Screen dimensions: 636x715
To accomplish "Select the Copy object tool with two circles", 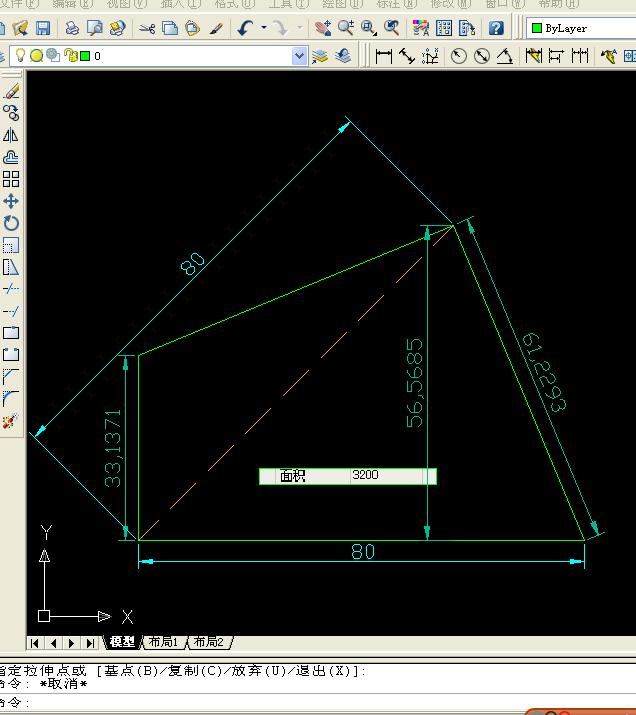I will pos(11,113).
